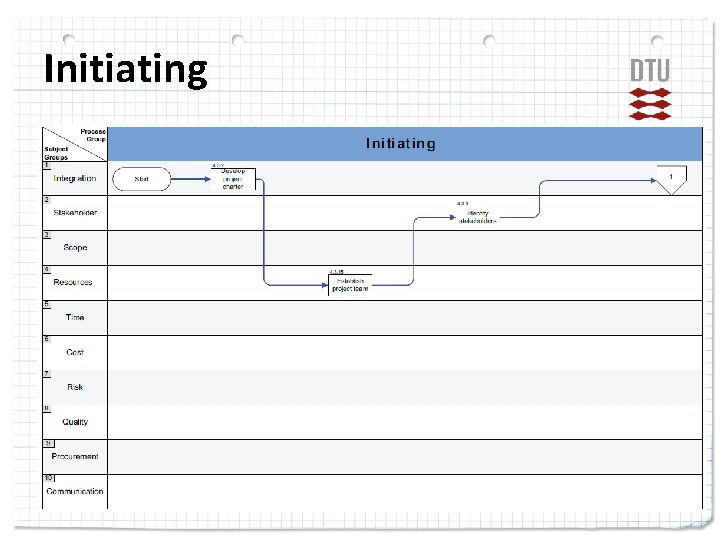The height and width of the screenshot is (540, 720).
Task: Select the Time row label
Action: pyautogui.click(x=75, y=317)
